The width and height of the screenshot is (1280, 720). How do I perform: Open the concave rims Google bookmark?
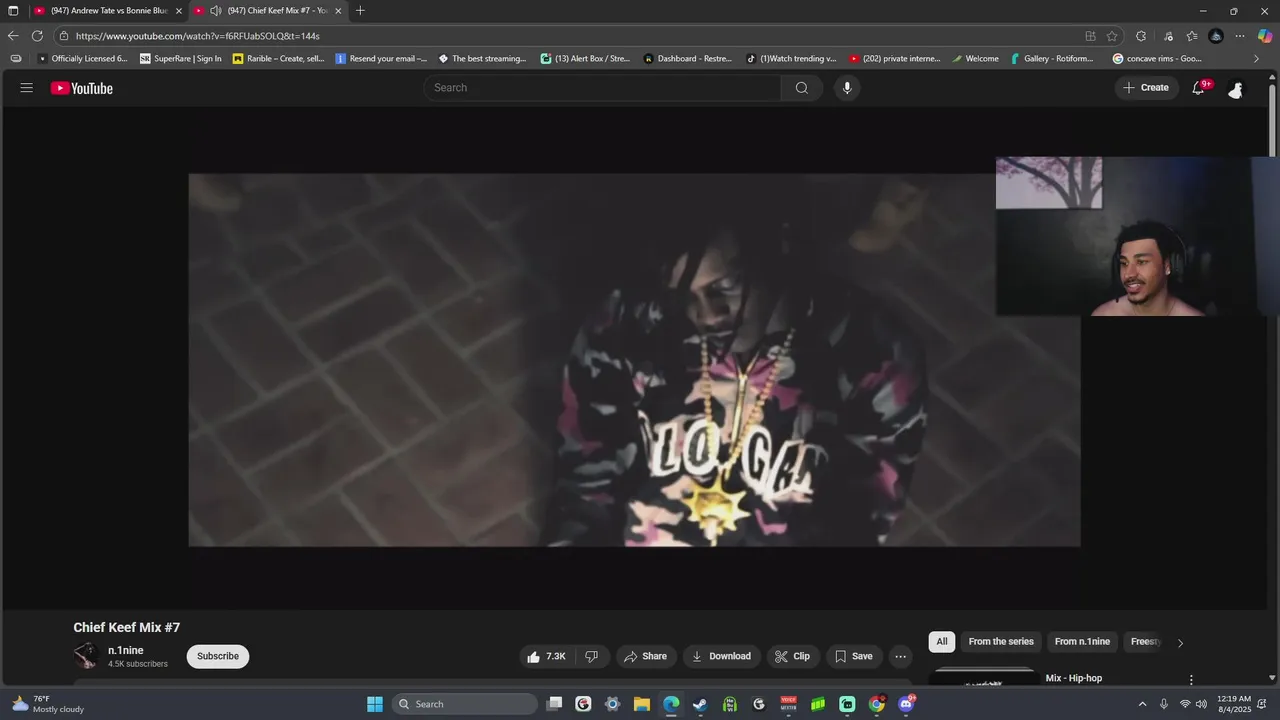coord(1157,59)
